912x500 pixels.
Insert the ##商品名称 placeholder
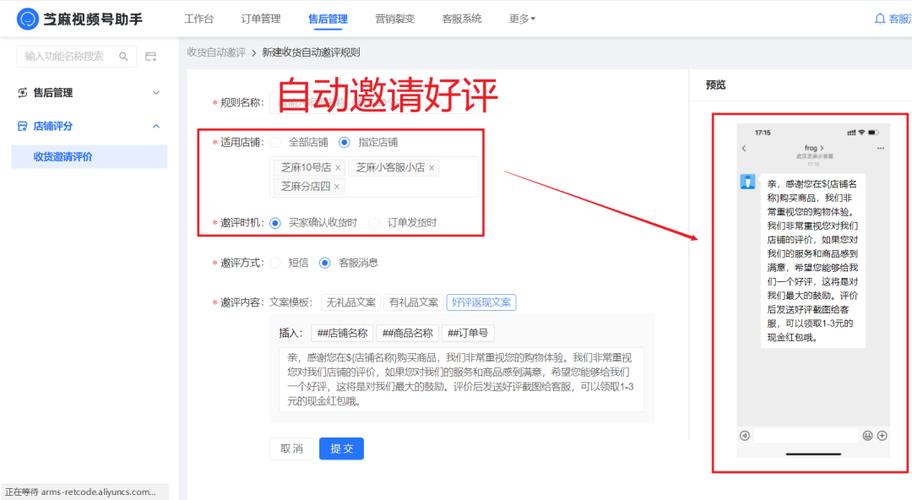(x=407, y=333)
